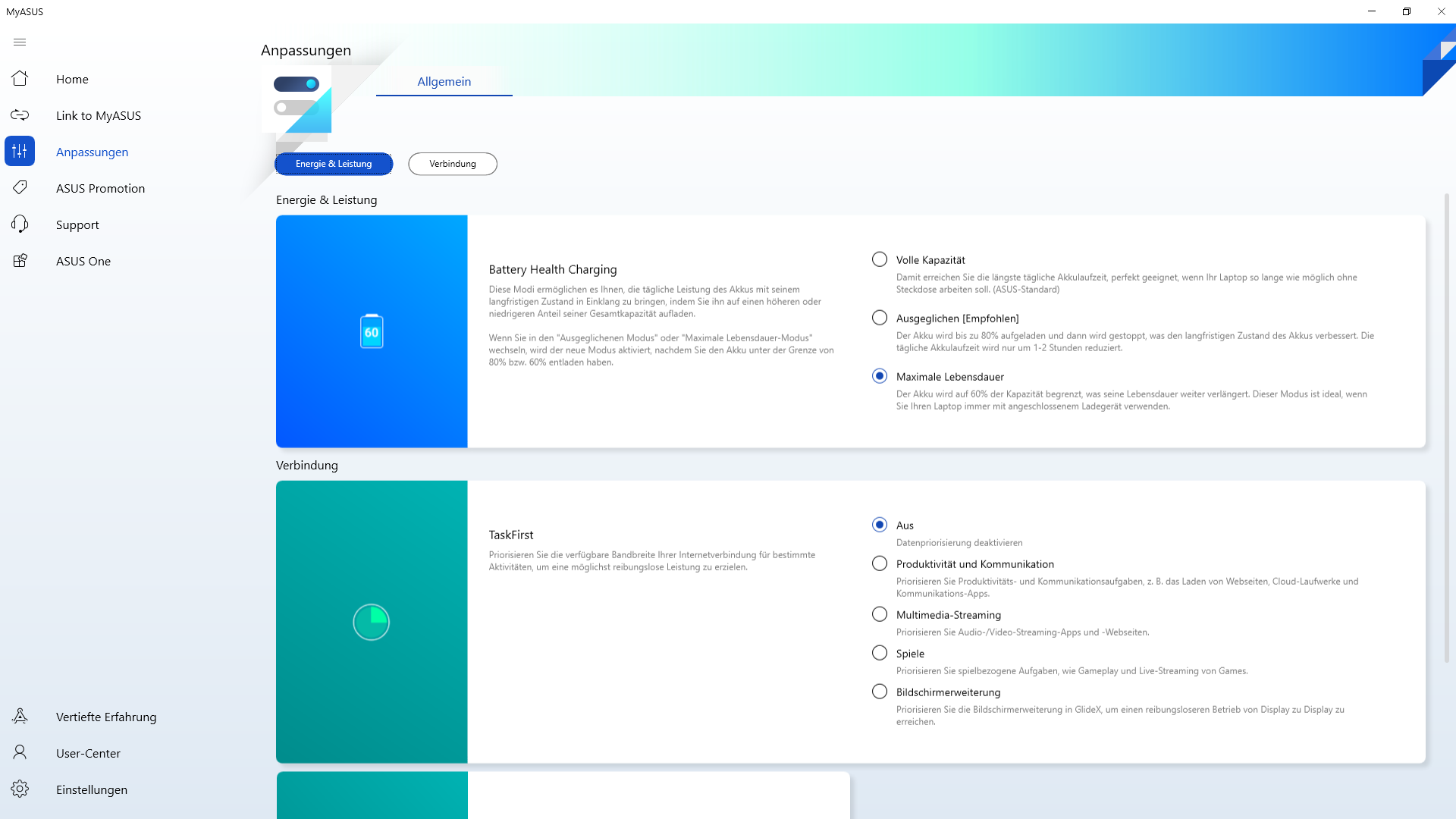Open ASUS One icon in sidebar
The height and width of the screenshot is (819, 1456).
click(x=20, y=261)
